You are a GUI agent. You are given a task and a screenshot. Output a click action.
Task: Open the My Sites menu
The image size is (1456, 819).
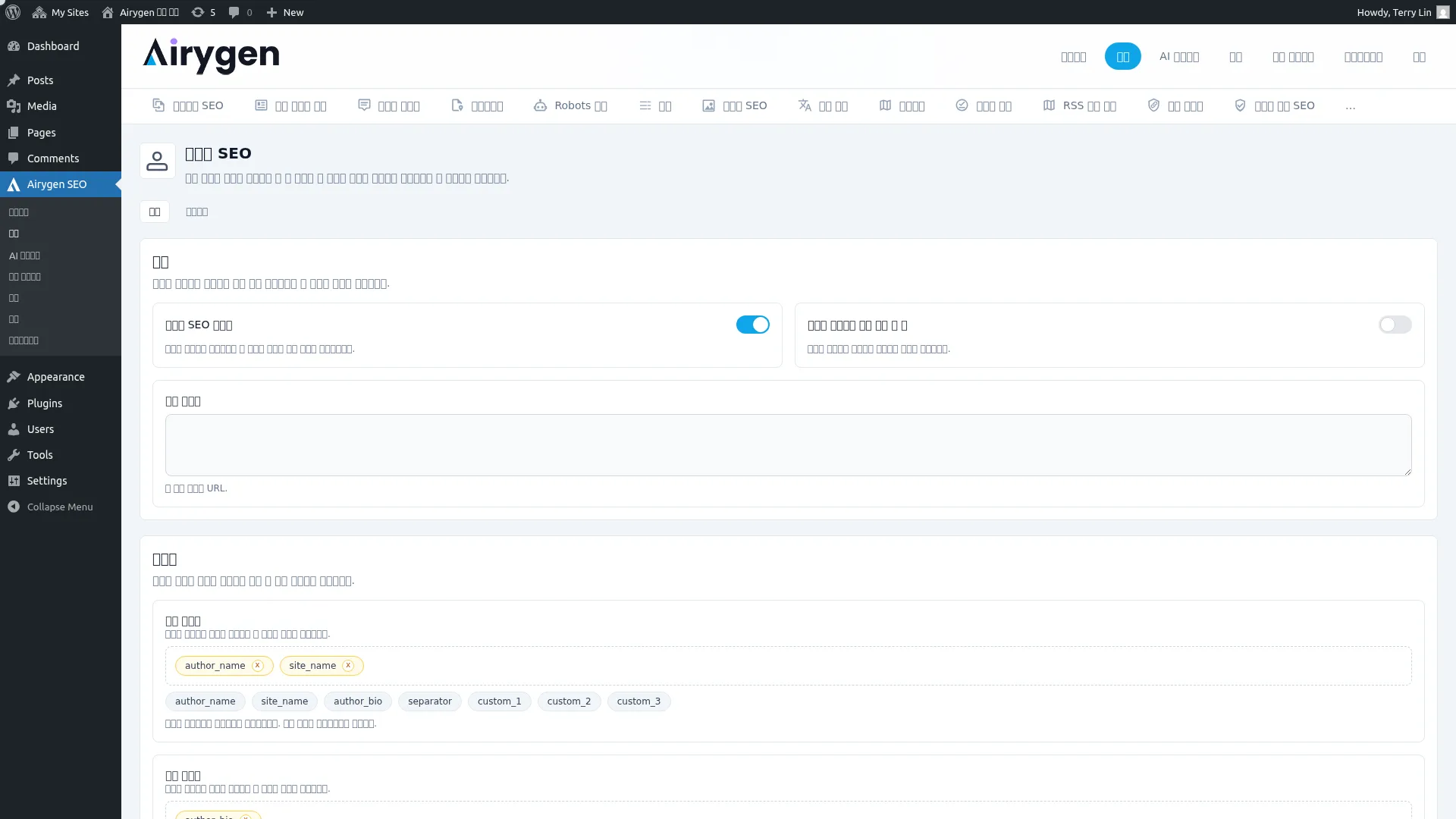(x=61, y=12)
